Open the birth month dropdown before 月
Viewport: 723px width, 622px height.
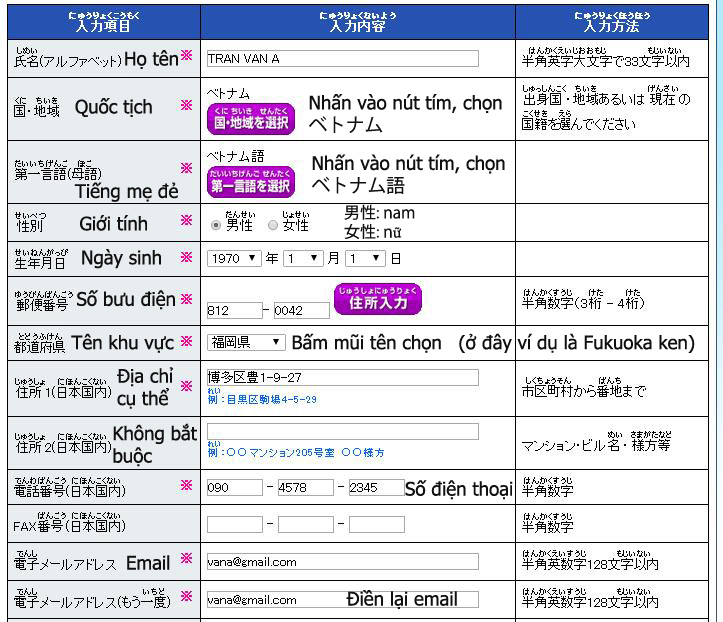coord(302,258)
